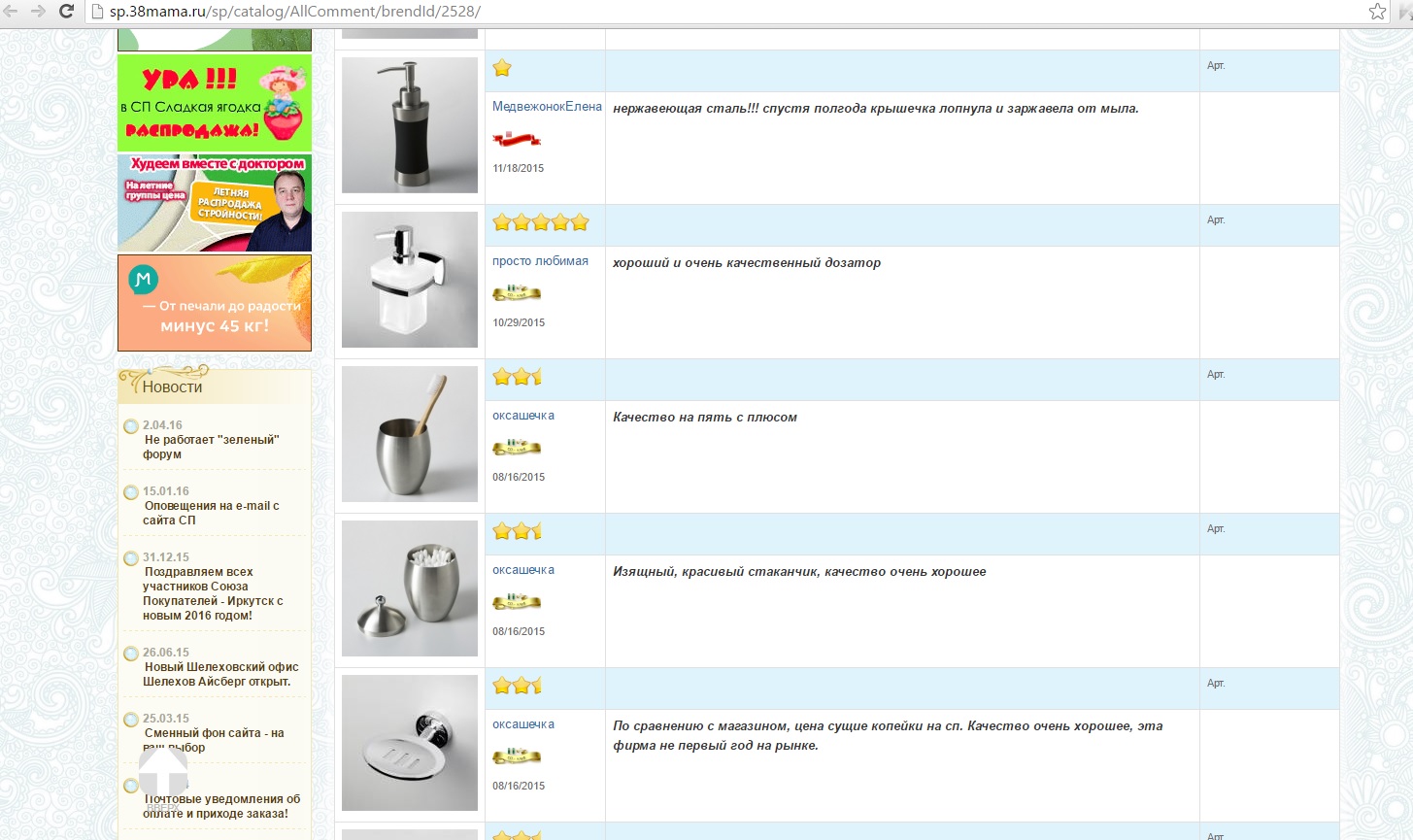Click the 'Арт.' label in просто любимая's review row
1413x840 pixels.
tap(1216, 220)
